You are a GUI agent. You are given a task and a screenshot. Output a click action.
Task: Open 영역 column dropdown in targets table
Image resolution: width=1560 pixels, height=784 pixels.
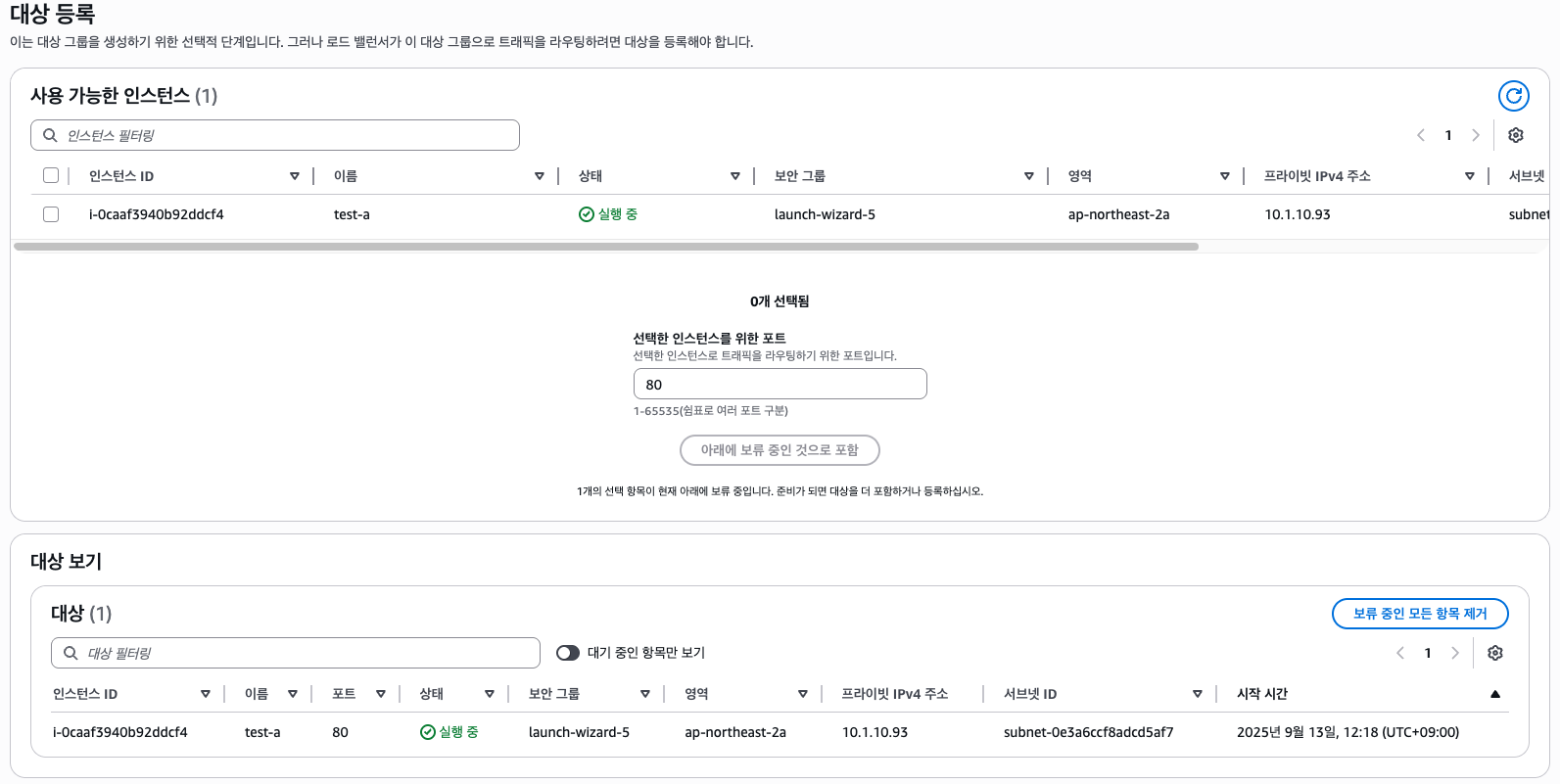tap(802, 694)
